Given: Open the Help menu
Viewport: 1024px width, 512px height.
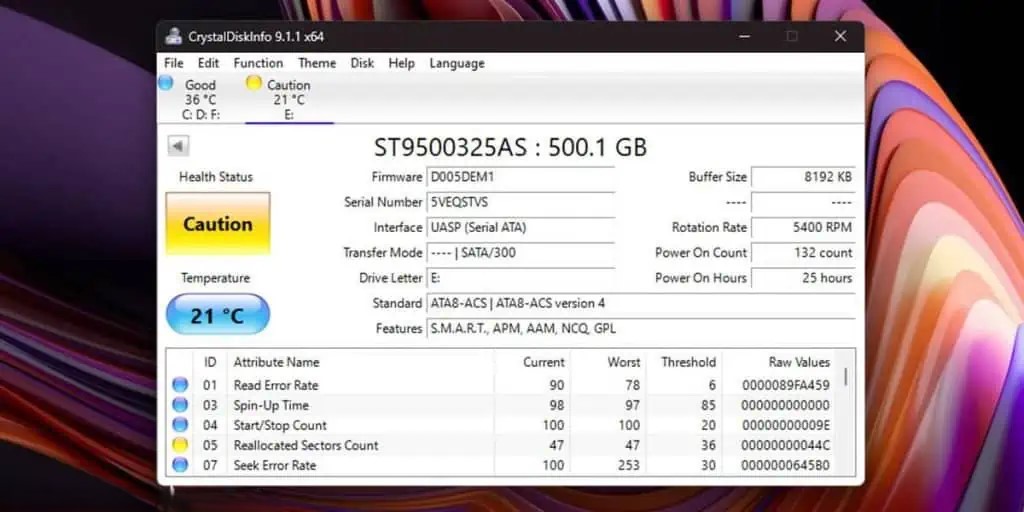Looking at the screenshot, I should tap(402, 63).
